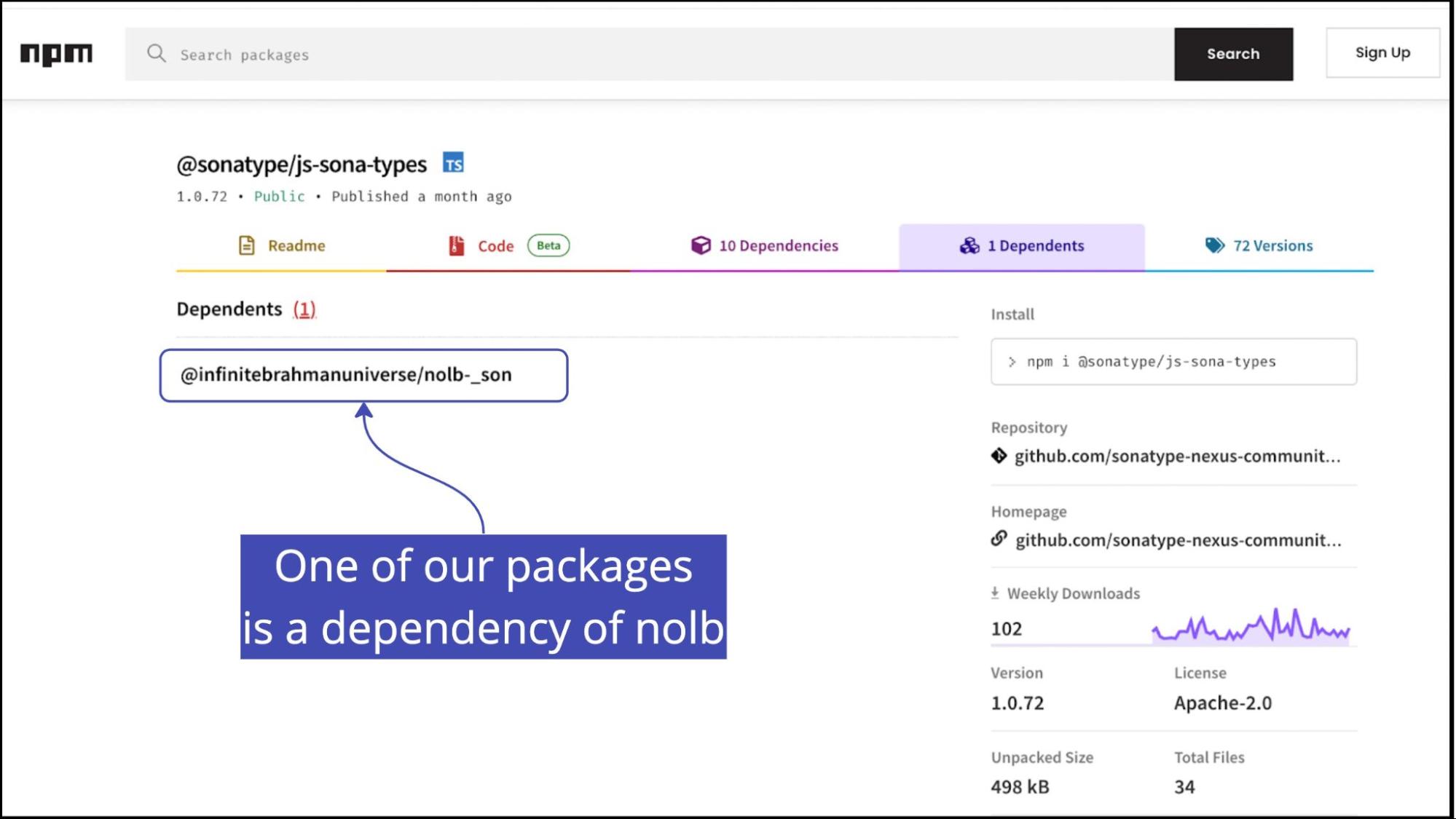Image resolution: width=1456 pixels, height=819 pixels.
Task: Open the Repository github.com link
Action: pos(1176,456)
